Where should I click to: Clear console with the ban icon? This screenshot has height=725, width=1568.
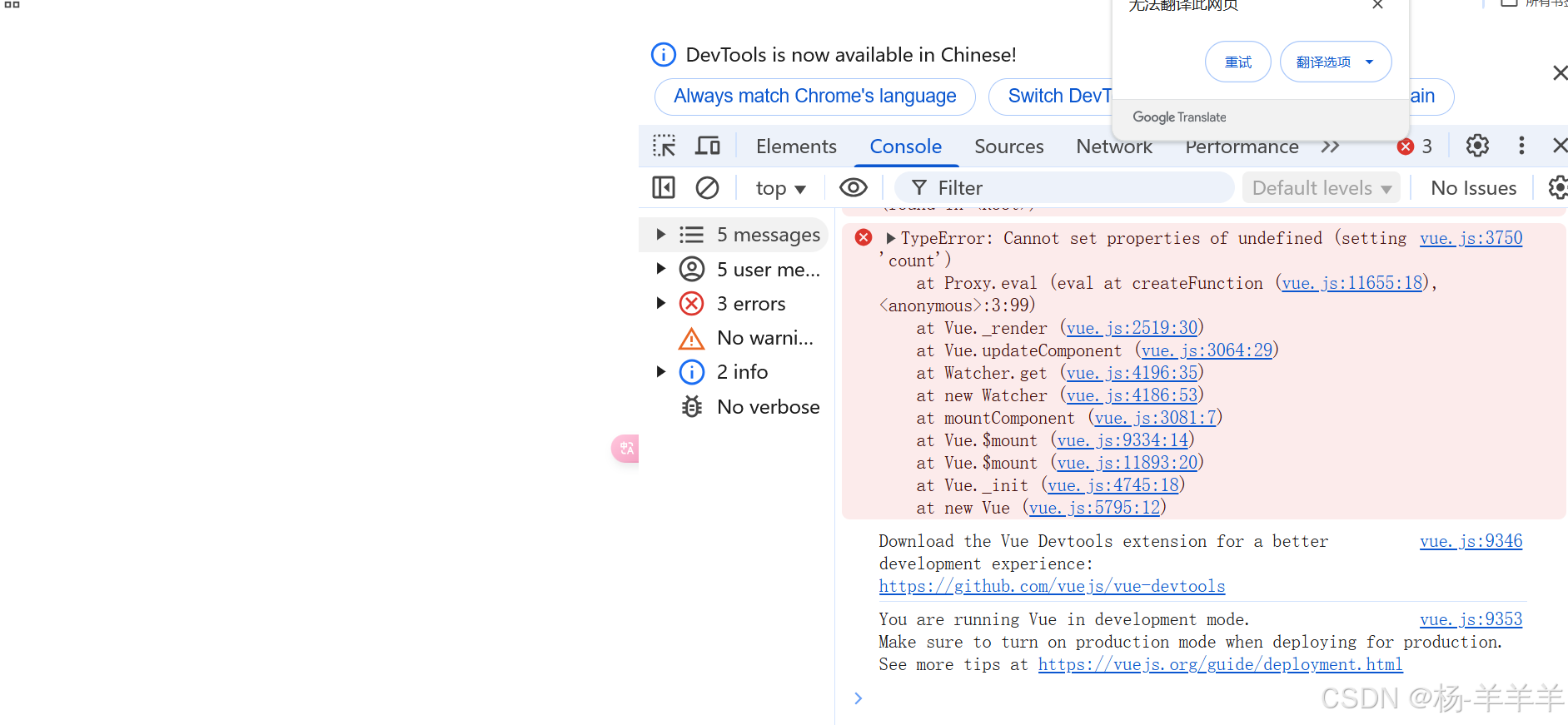(707, 187)
